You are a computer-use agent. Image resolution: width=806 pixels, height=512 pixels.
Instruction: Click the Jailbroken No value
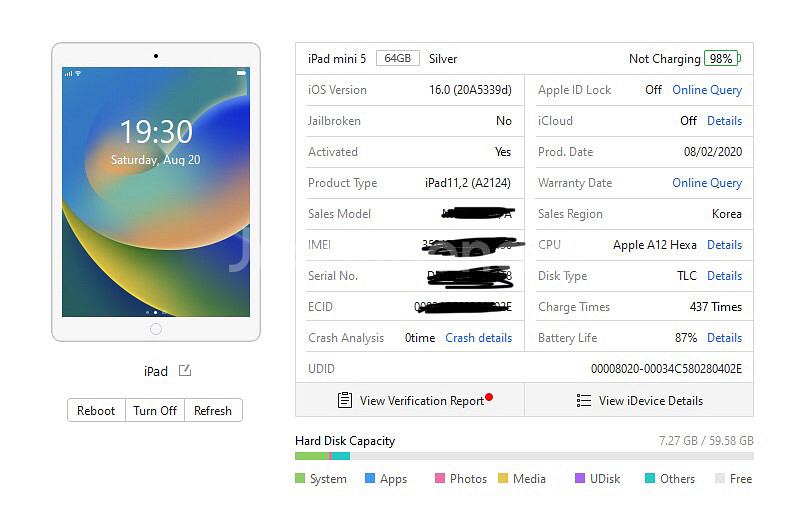pos(504,121)
